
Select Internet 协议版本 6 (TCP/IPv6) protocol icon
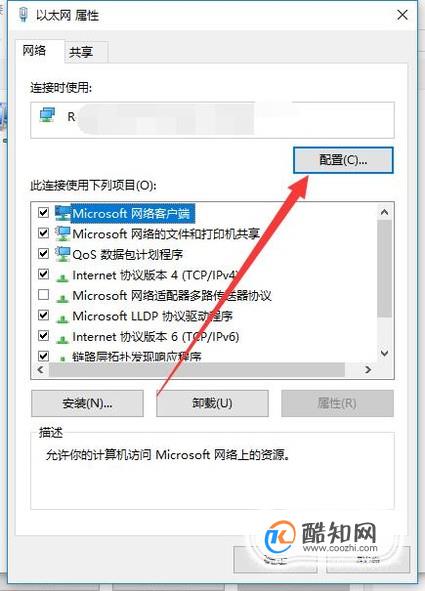point(63,338)
